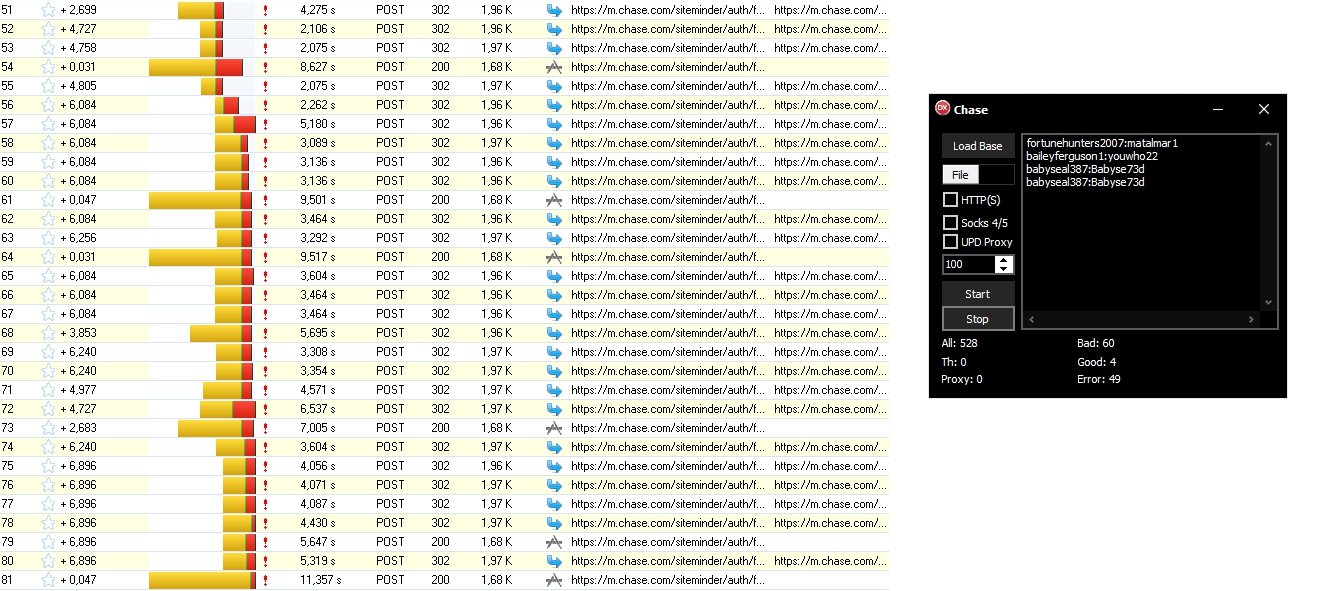
Task: Select the '11,357 s' duration cell
Action: pyautogui.click(x=321, y=580)
